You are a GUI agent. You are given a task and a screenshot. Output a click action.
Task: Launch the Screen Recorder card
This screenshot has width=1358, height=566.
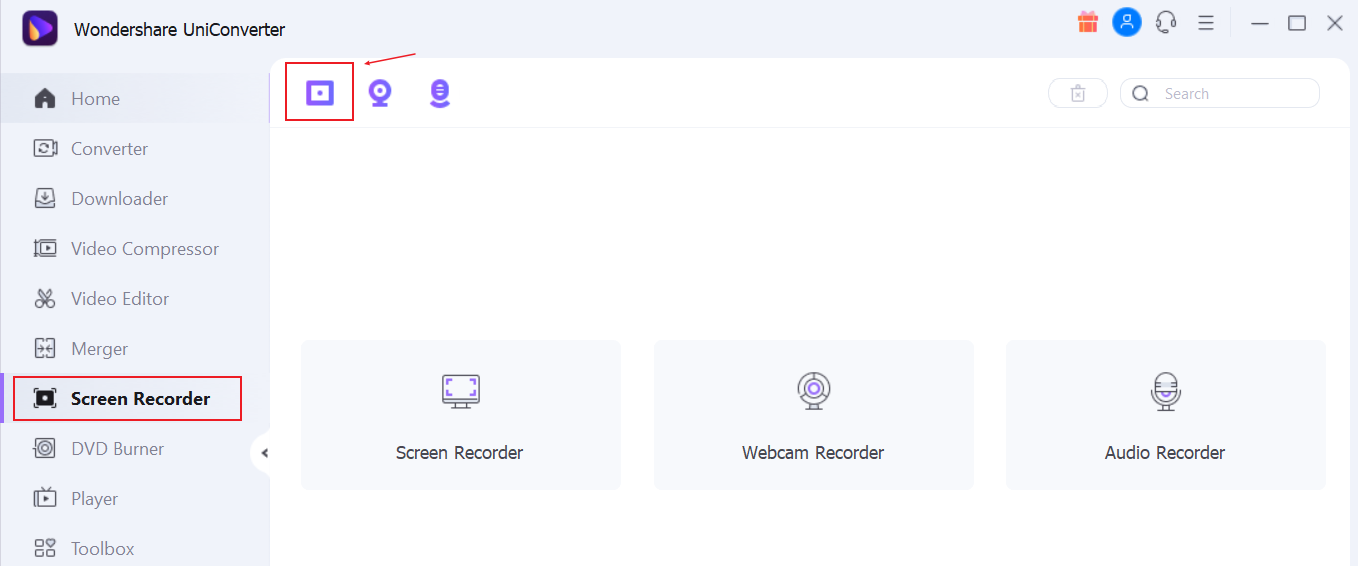pos(460,415)
